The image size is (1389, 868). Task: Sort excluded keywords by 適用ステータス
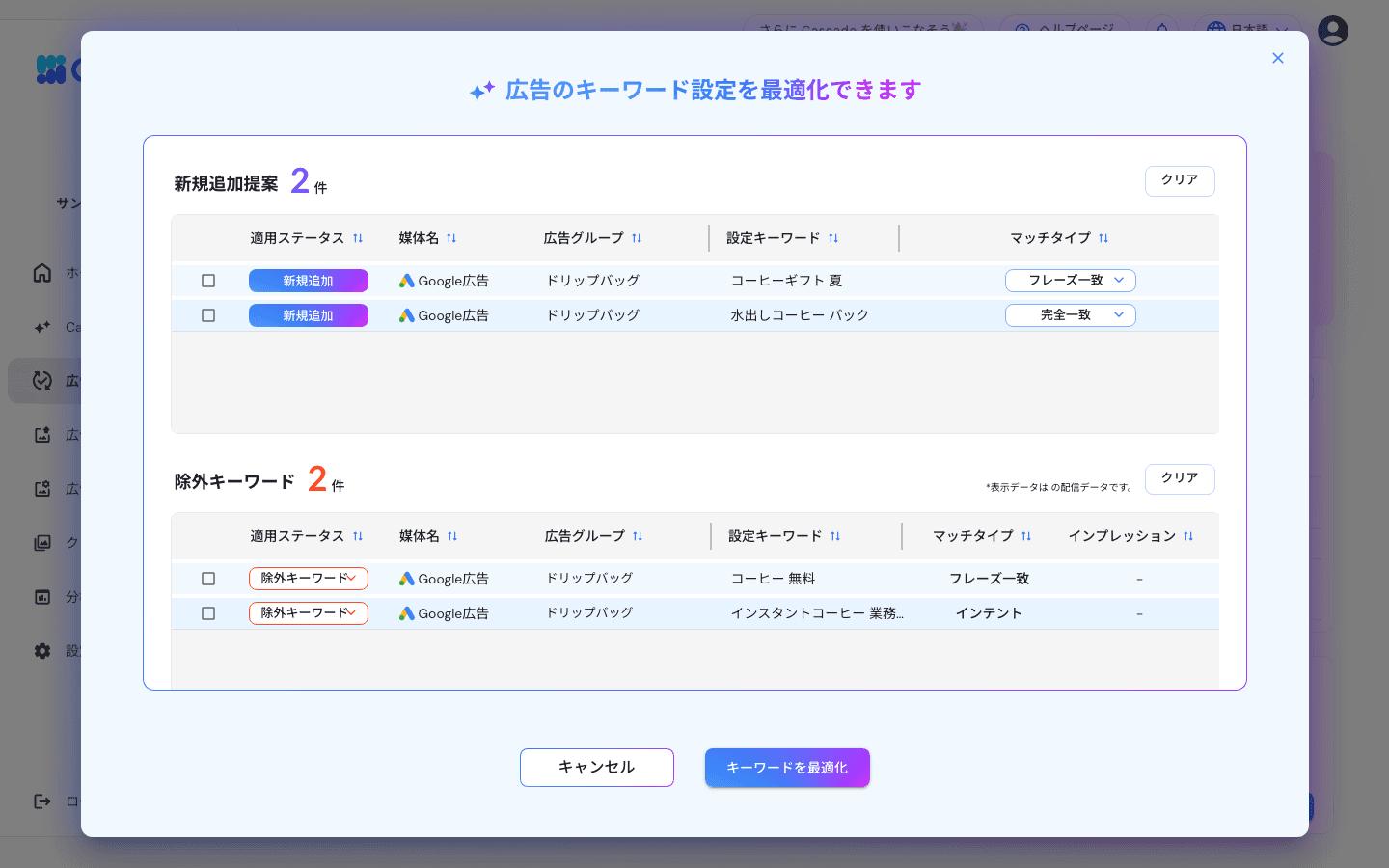pyautogui.click(x=358, y=536)
